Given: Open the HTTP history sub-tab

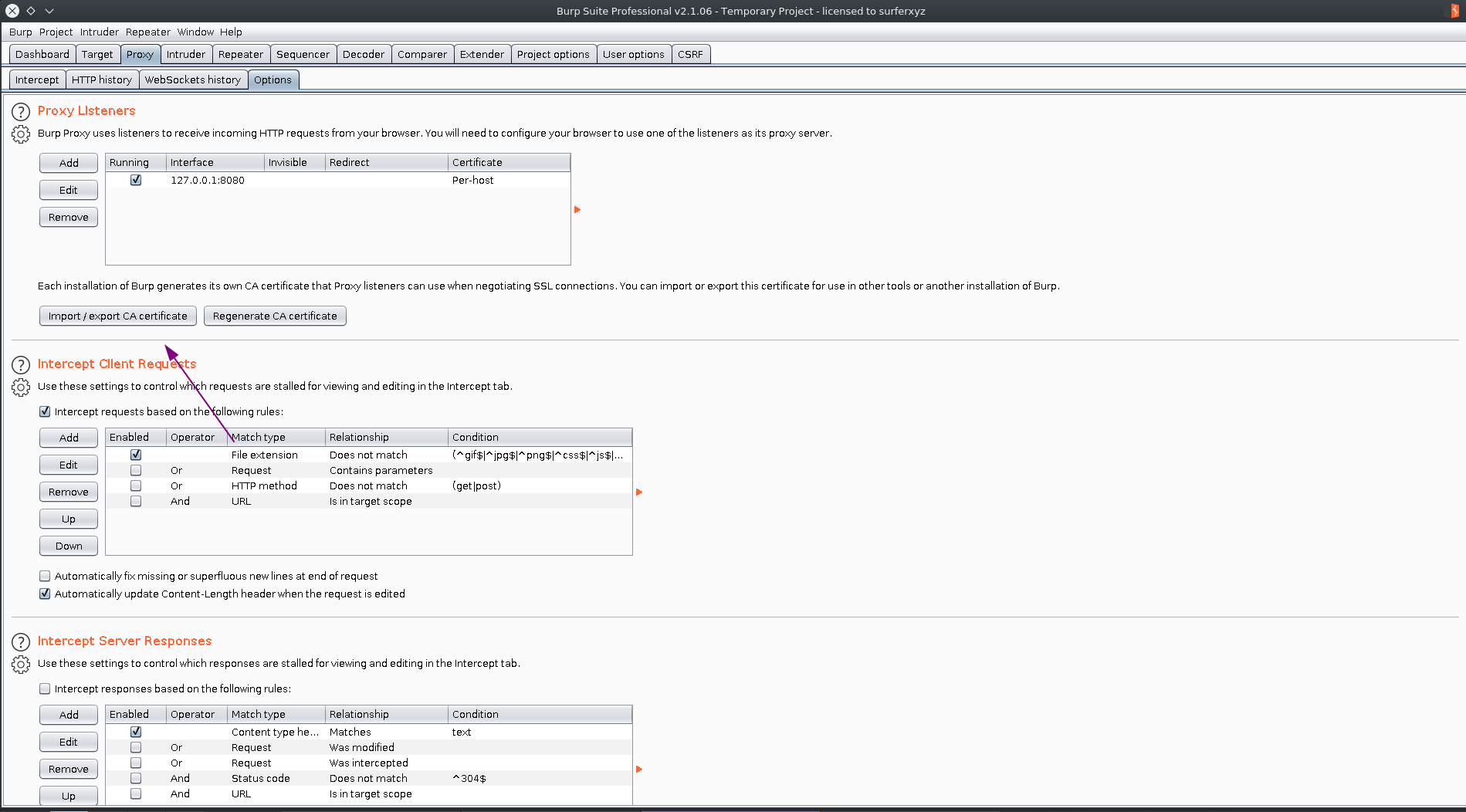Looking at the screenshot, I should (x=102, y=80).
